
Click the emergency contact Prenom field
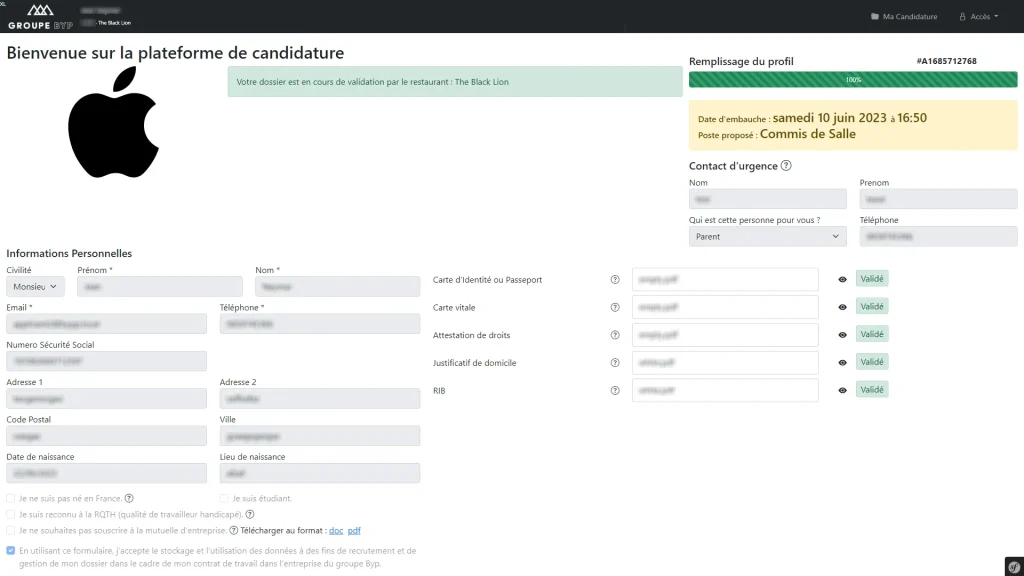coord(938,199)
